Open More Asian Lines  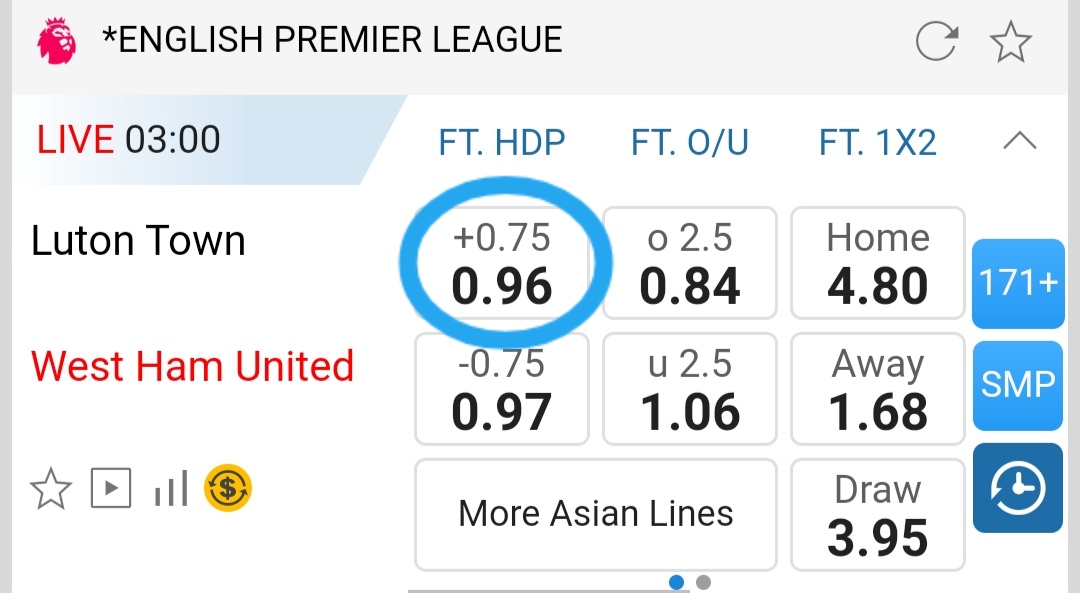[x=595, y=514]
